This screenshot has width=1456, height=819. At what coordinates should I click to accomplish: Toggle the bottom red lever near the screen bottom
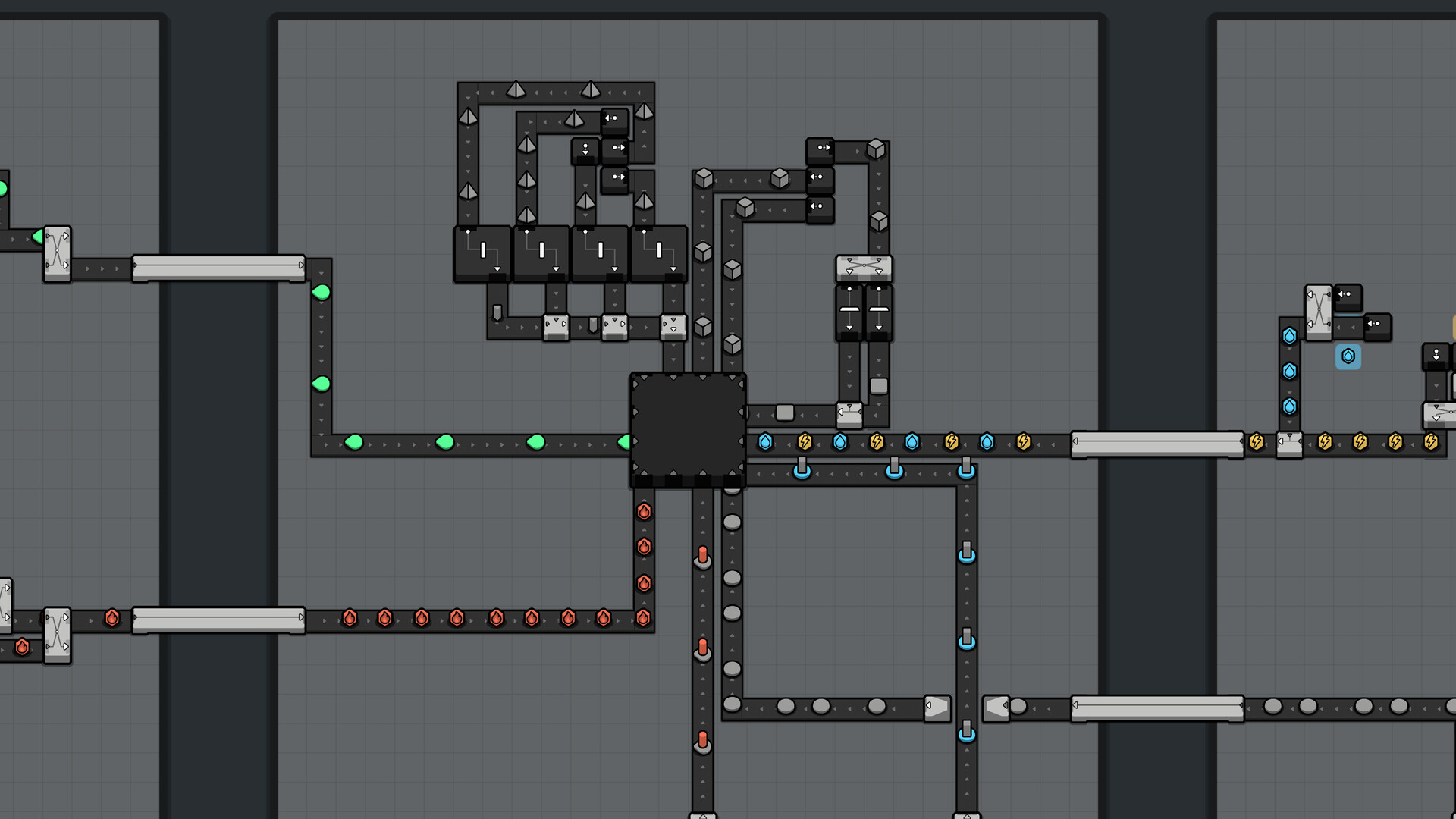point(702,739)
